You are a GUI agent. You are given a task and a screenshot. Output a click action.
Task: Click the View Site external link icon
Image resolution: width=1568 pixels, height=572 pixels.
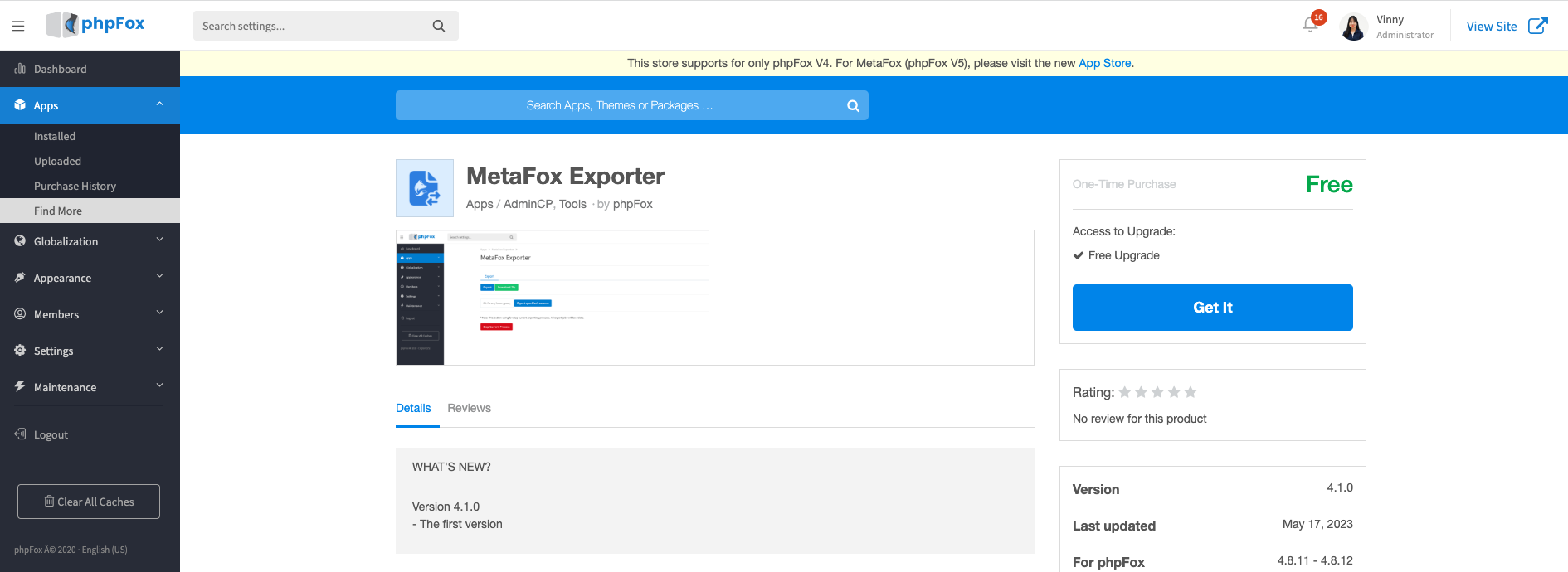[1538, 26]
